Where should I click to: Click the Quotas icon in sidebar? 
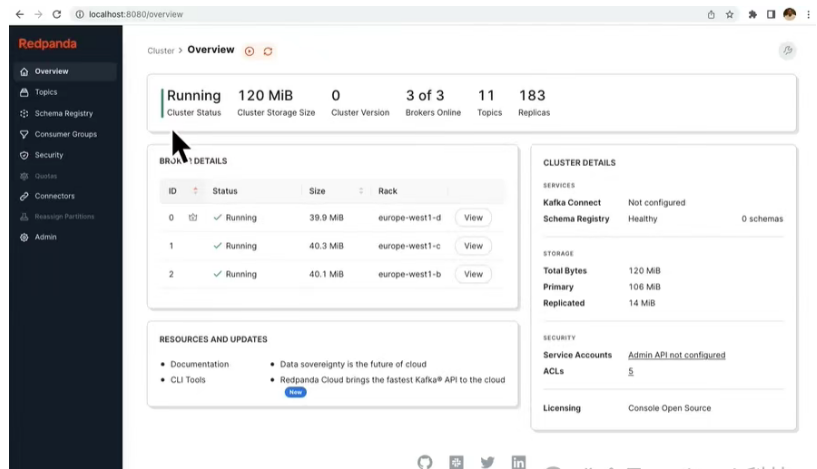[24, 176]
